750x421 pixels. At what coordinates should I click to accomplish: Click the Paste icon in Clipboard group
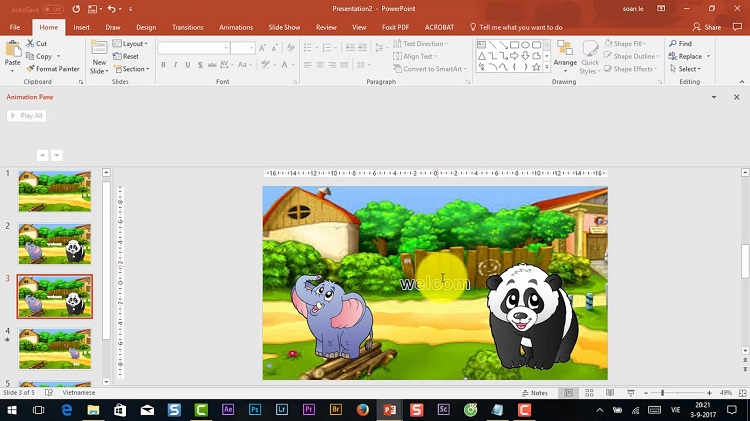click(x=12, y=48)
